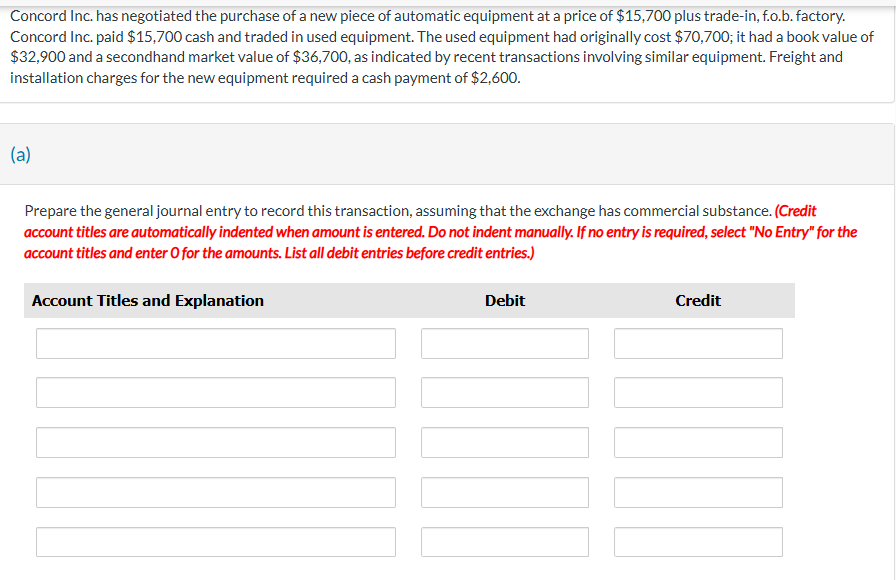
Task: Select the third Account Titles input box
Action: point(215,442)
